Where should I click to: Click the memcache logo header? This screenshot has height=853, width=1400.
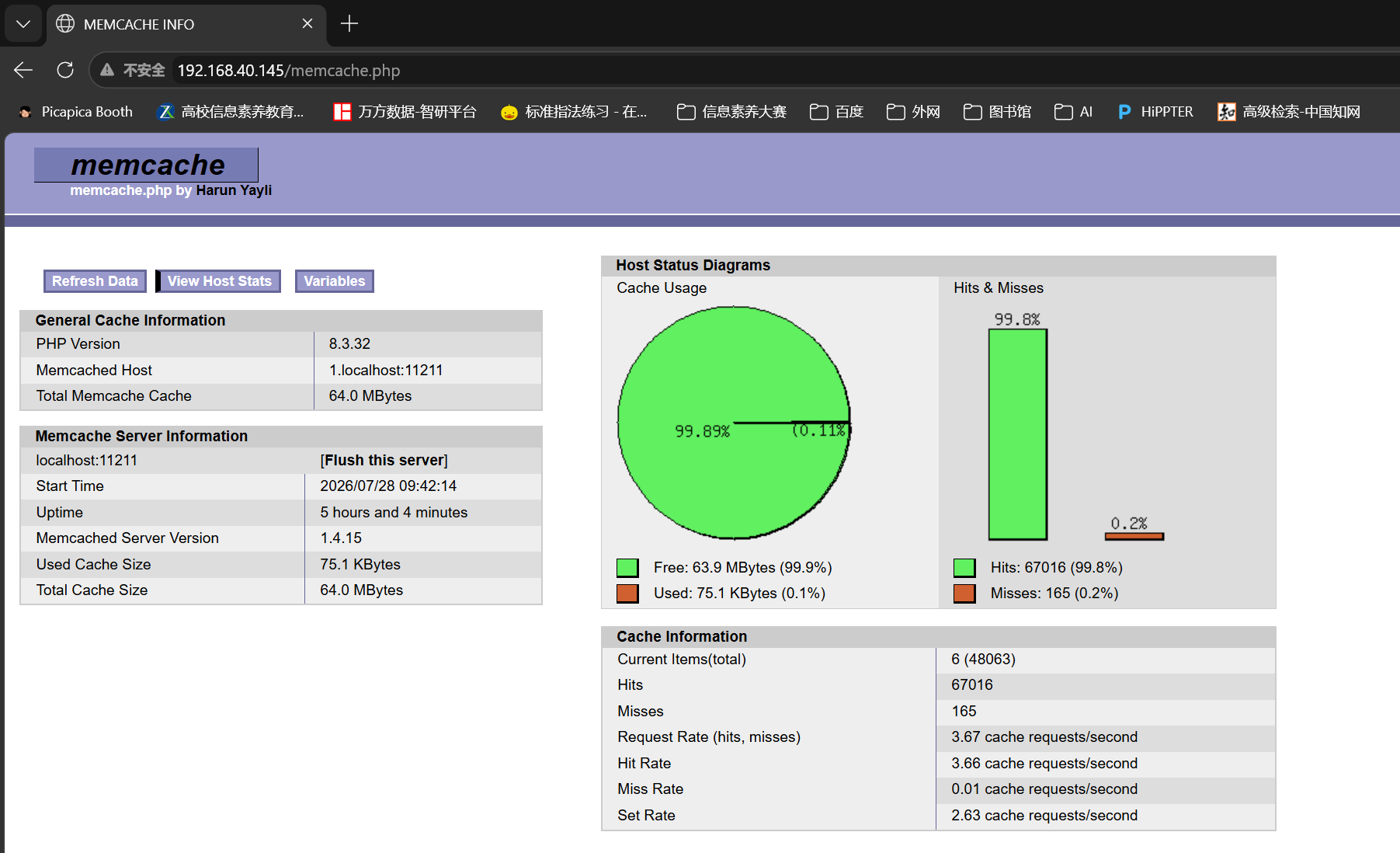147,165
